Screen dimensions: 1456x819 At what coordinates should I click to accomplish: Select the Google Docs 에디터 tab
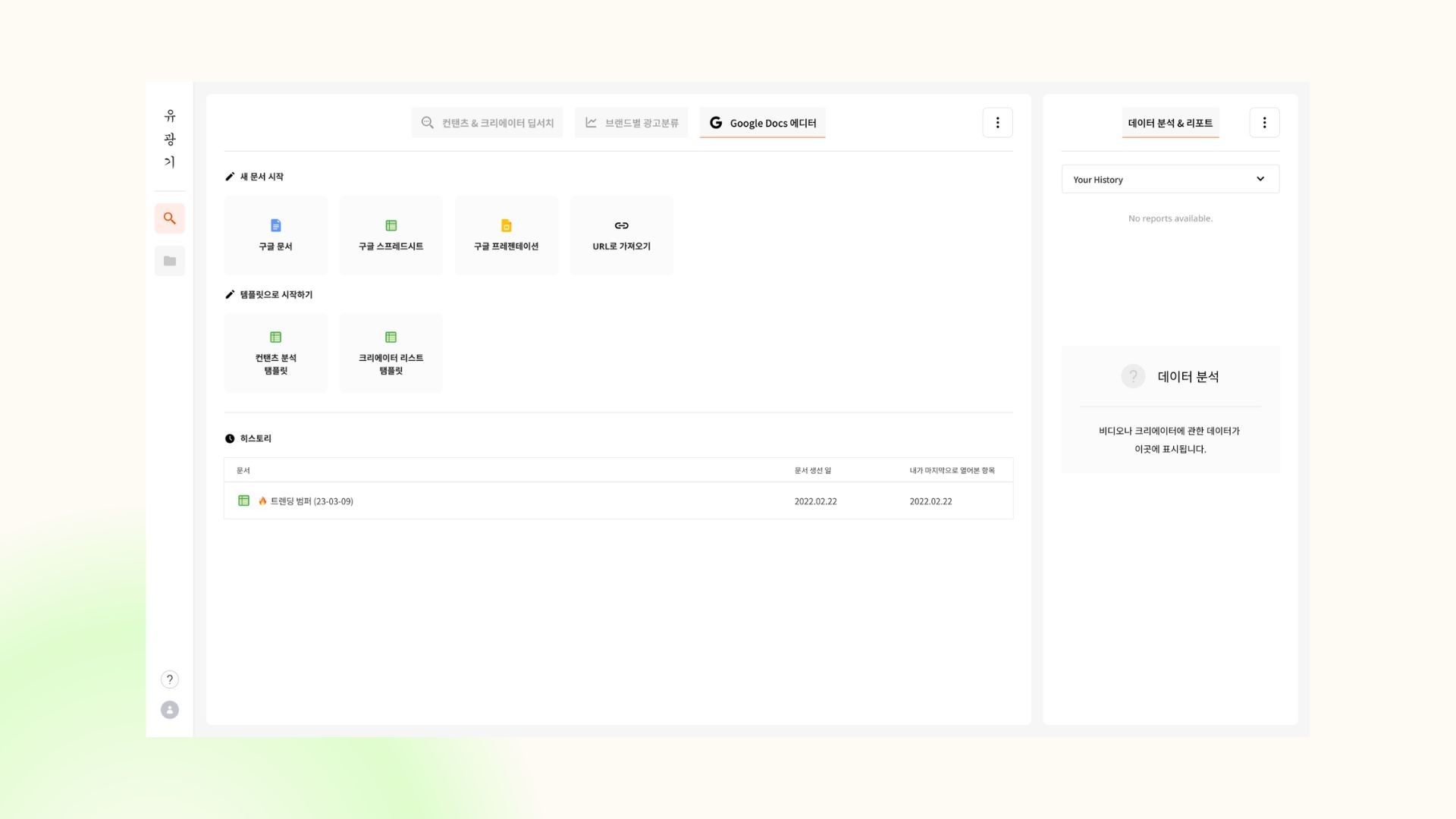(762, 123)
